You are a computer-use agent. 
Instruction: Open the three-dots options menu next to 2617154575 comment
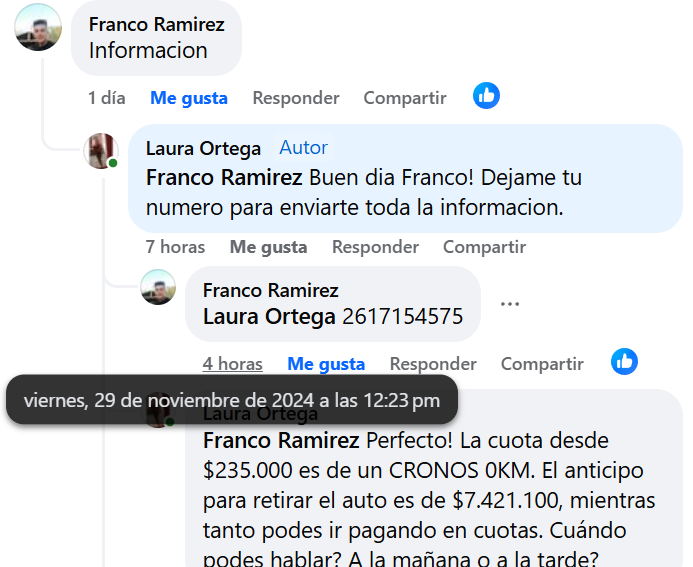coord(510,304)
